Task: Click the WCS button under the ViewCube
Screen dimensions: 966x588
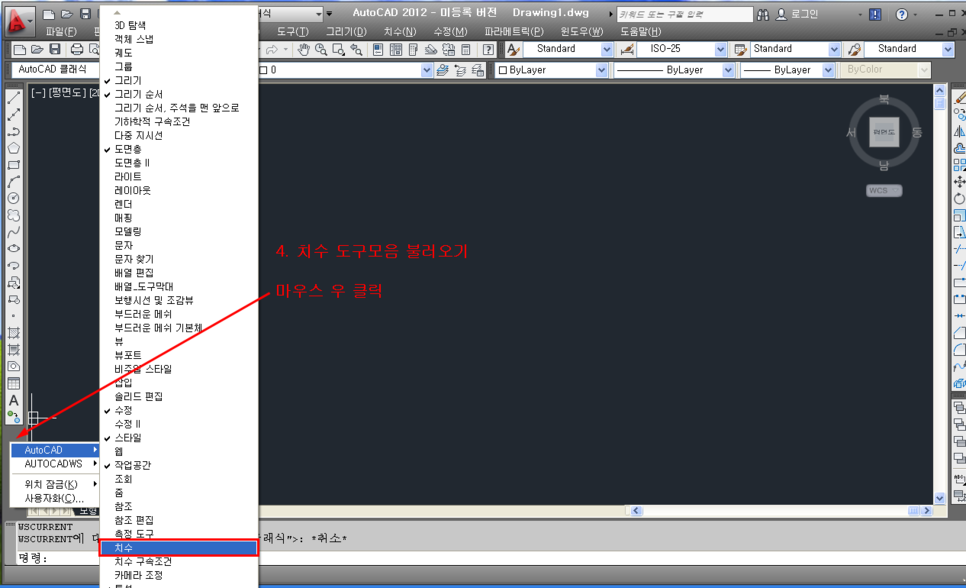Action: (883, 190)
